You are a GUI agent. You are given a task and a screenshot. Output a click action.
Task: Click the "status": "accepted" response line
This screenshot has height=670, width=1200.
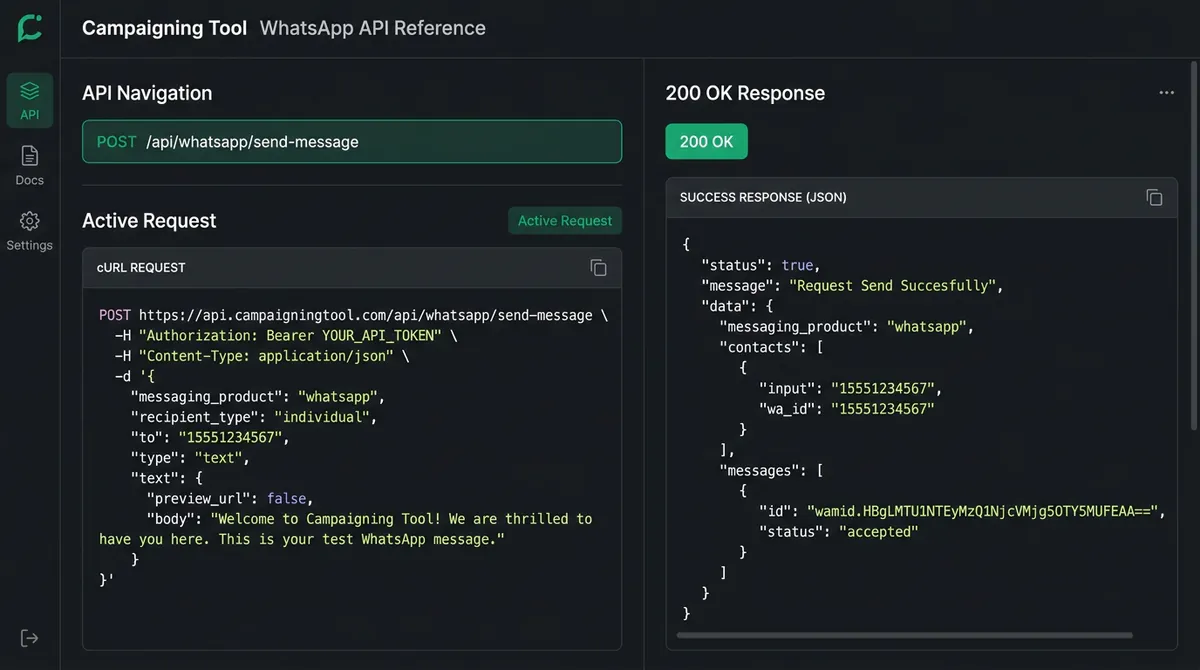(838, 532)
